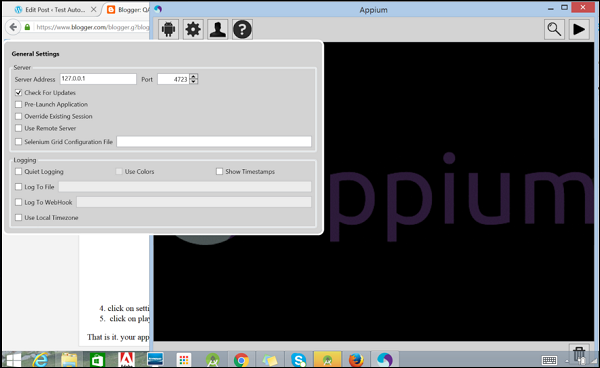Open Skype from the taskbar
Viewport: 600px width, 368px height.
(x=298, y=360)
